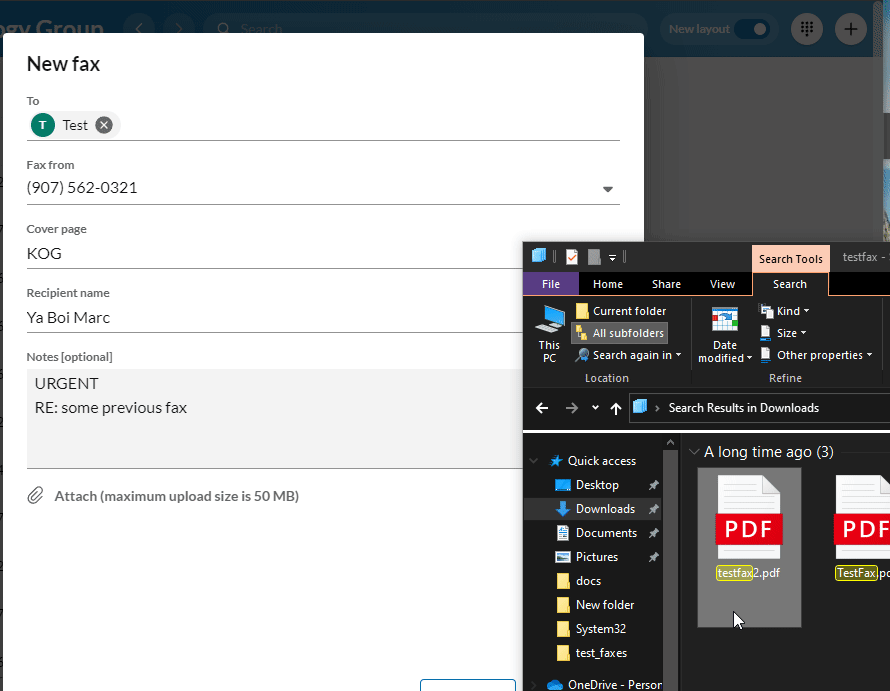
Task: Select testfax2.pdf file
Action: 749,547
